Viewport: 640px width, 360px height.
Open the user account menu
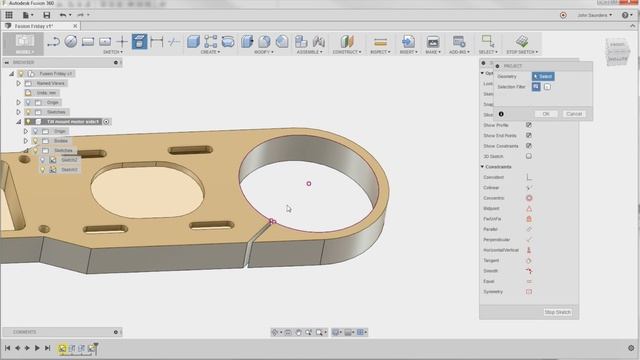595,16
